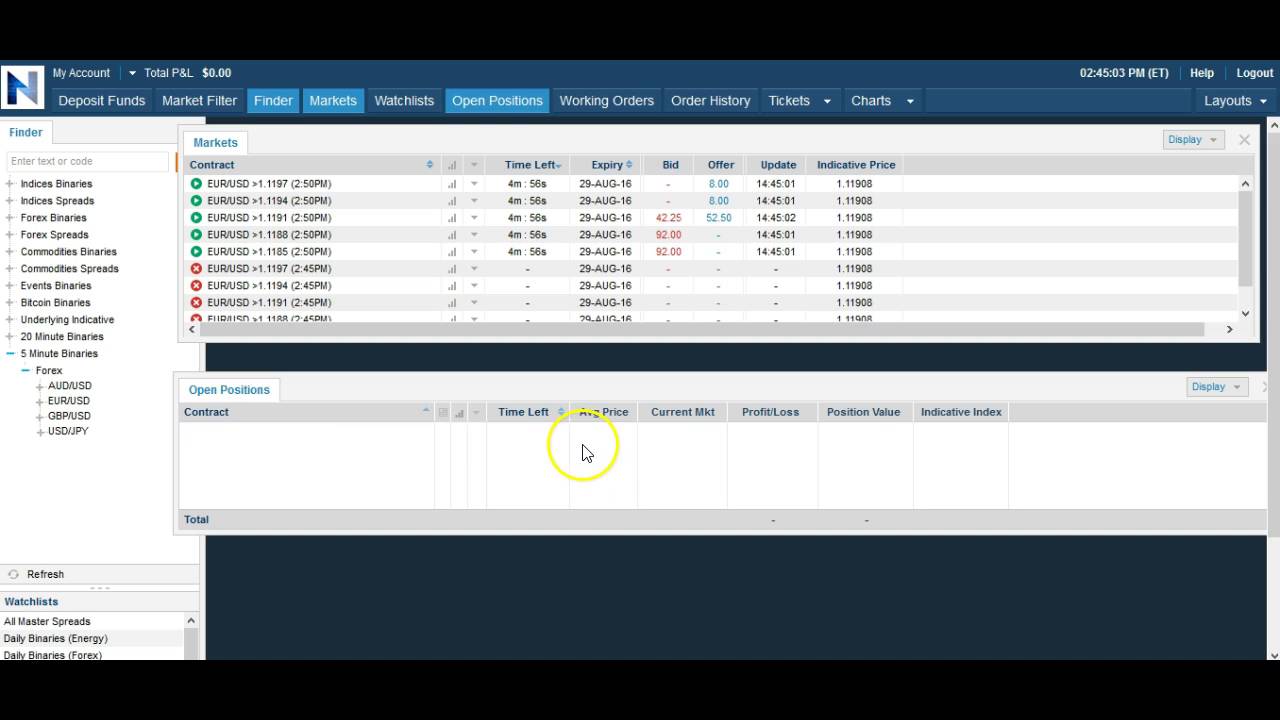Open chart icon for EUR/USD >1.1188 (2:50PM)
Viewport: 1280px width, 720px height.
pos(452,235)
